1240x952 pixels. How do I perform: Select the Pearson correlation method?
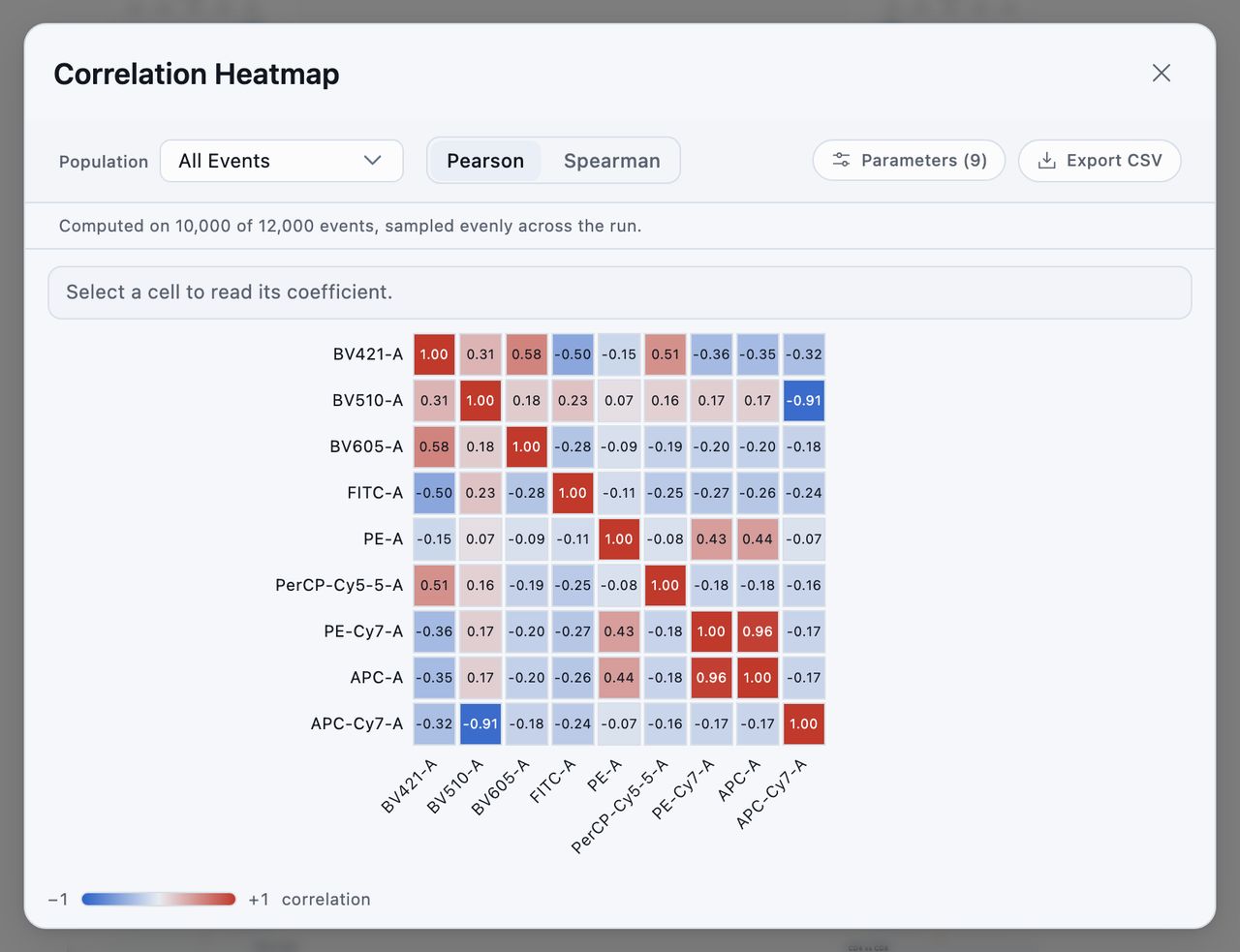[x=485, y=161]
